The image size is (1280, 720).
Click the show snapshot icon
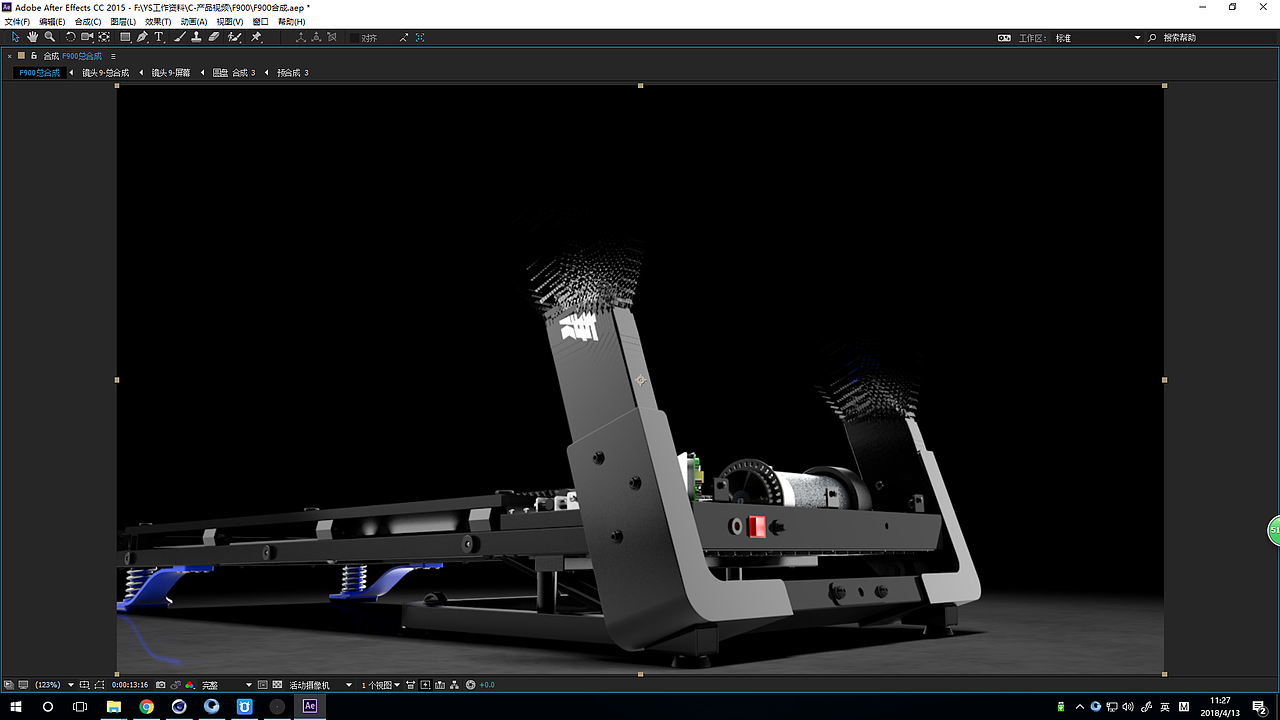176,685
